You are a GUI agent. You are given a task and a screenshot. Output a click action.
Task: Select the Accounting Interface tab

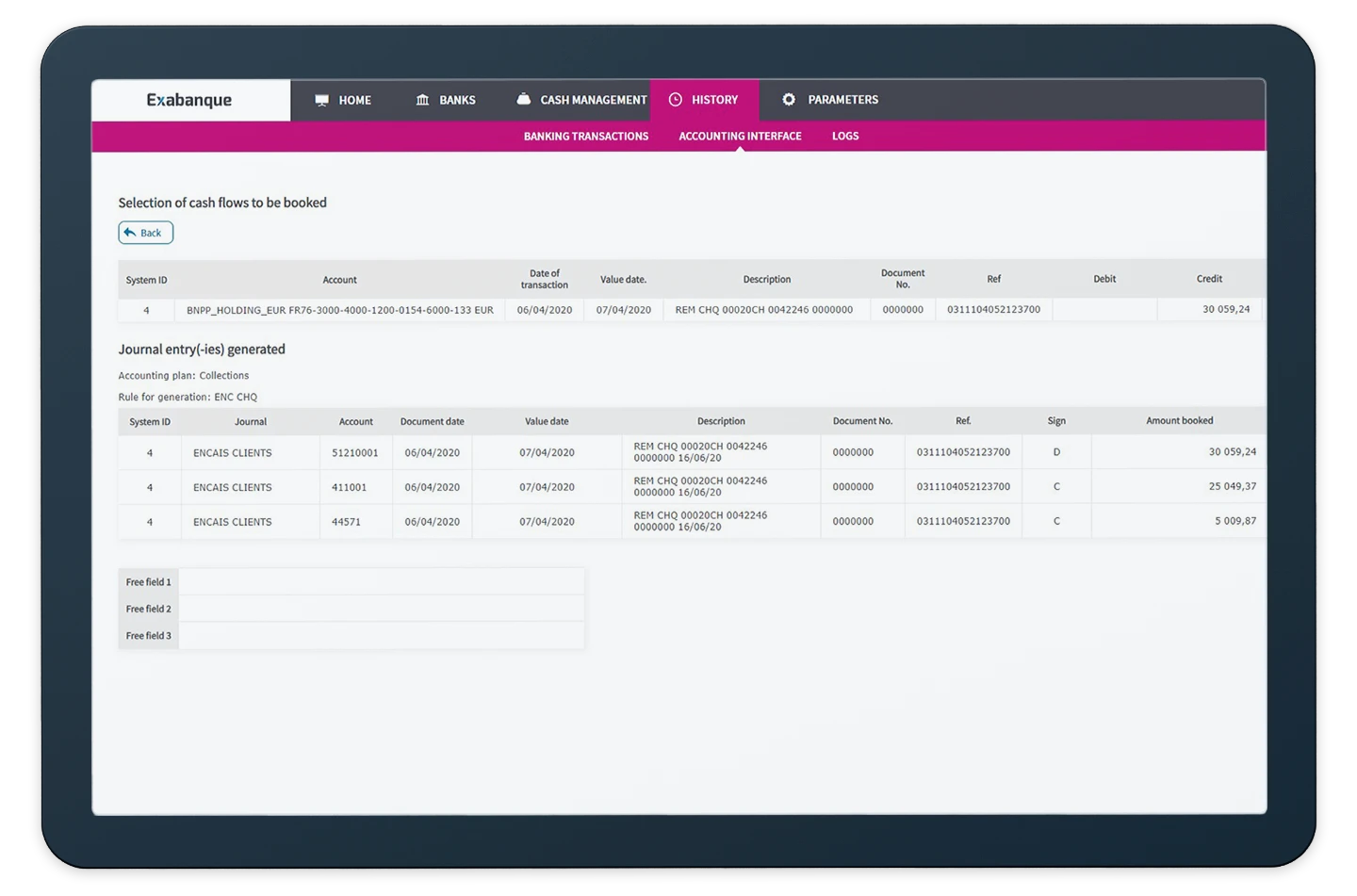click(x=740, y=137)
